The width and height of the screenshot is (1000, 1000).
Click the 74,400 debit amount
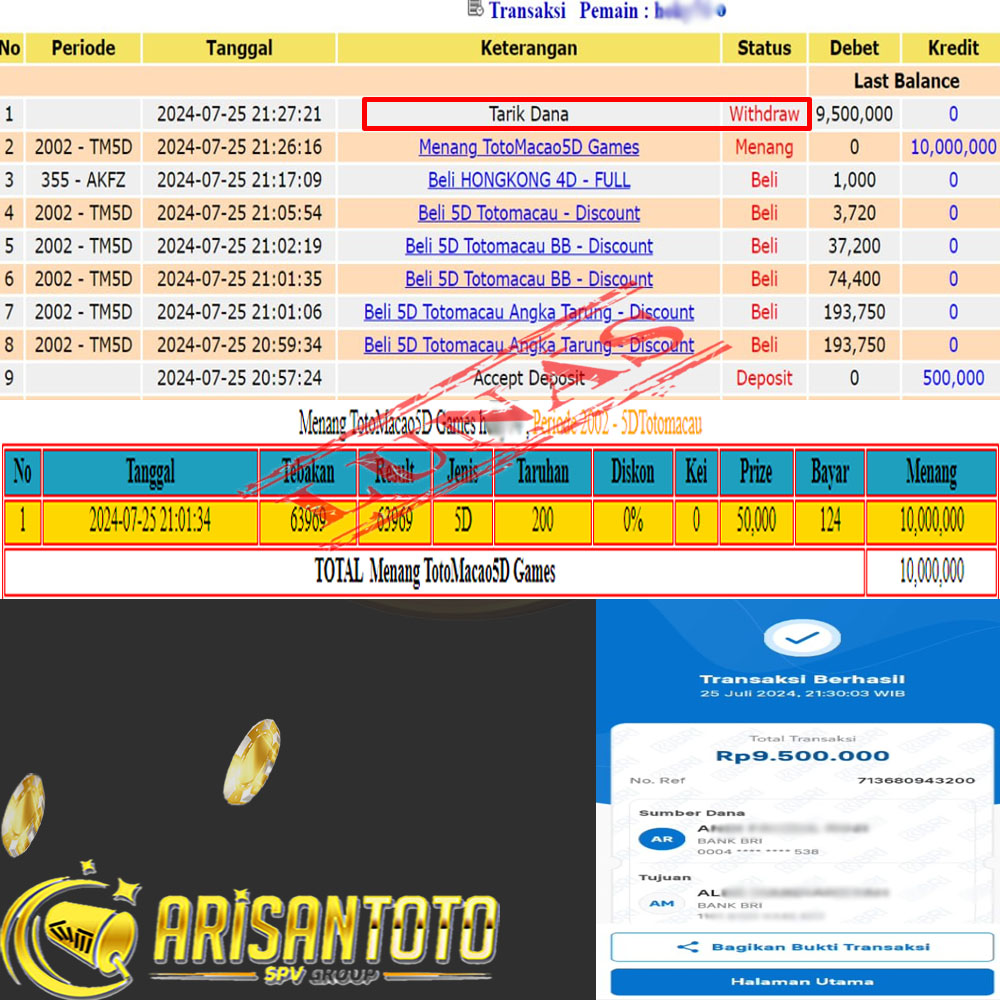tap(854, 279)
